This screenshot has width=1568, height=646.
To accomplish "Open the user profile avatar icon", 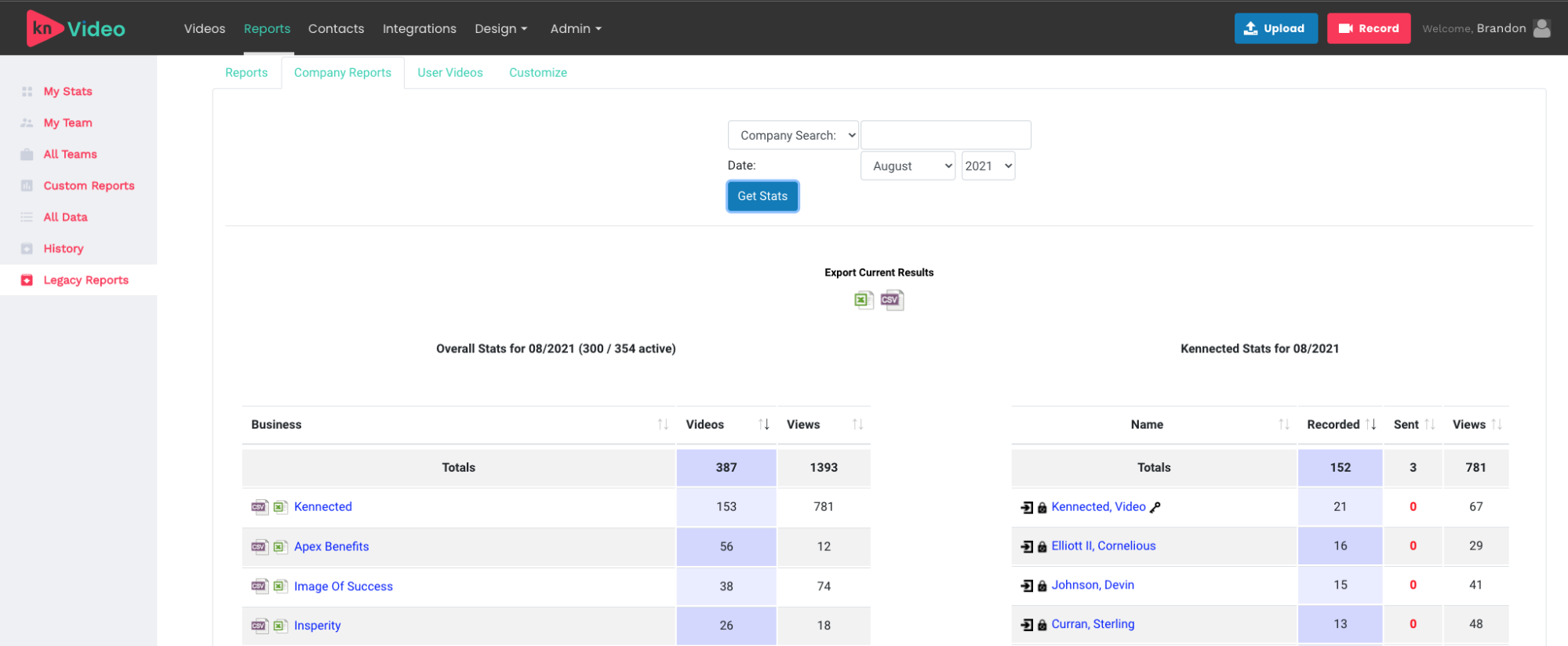I will pyautogui.click(x=1542, y=28).
